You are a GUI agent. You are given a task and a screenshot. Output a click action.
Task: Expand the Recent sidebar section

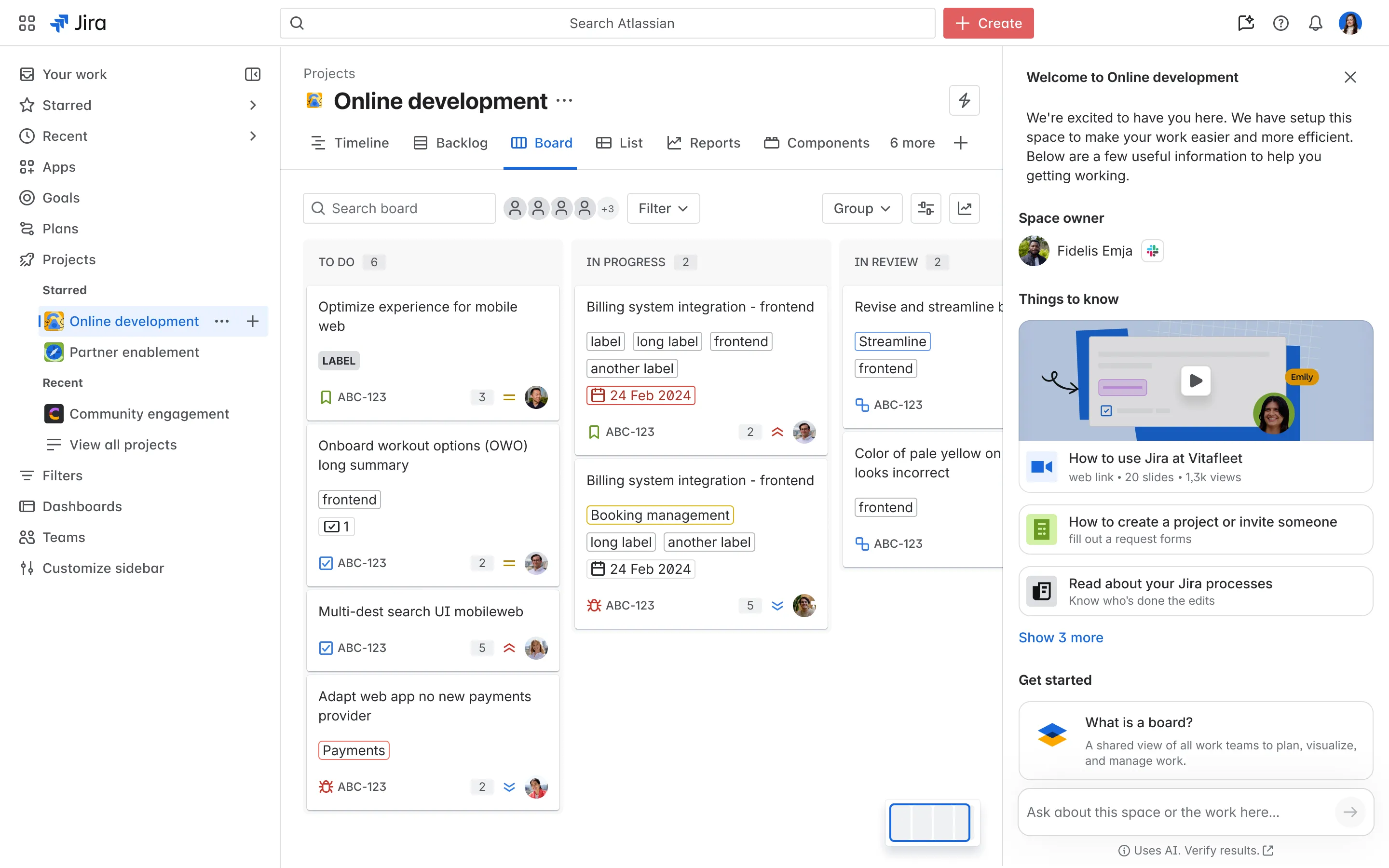(x=253, y=136)
